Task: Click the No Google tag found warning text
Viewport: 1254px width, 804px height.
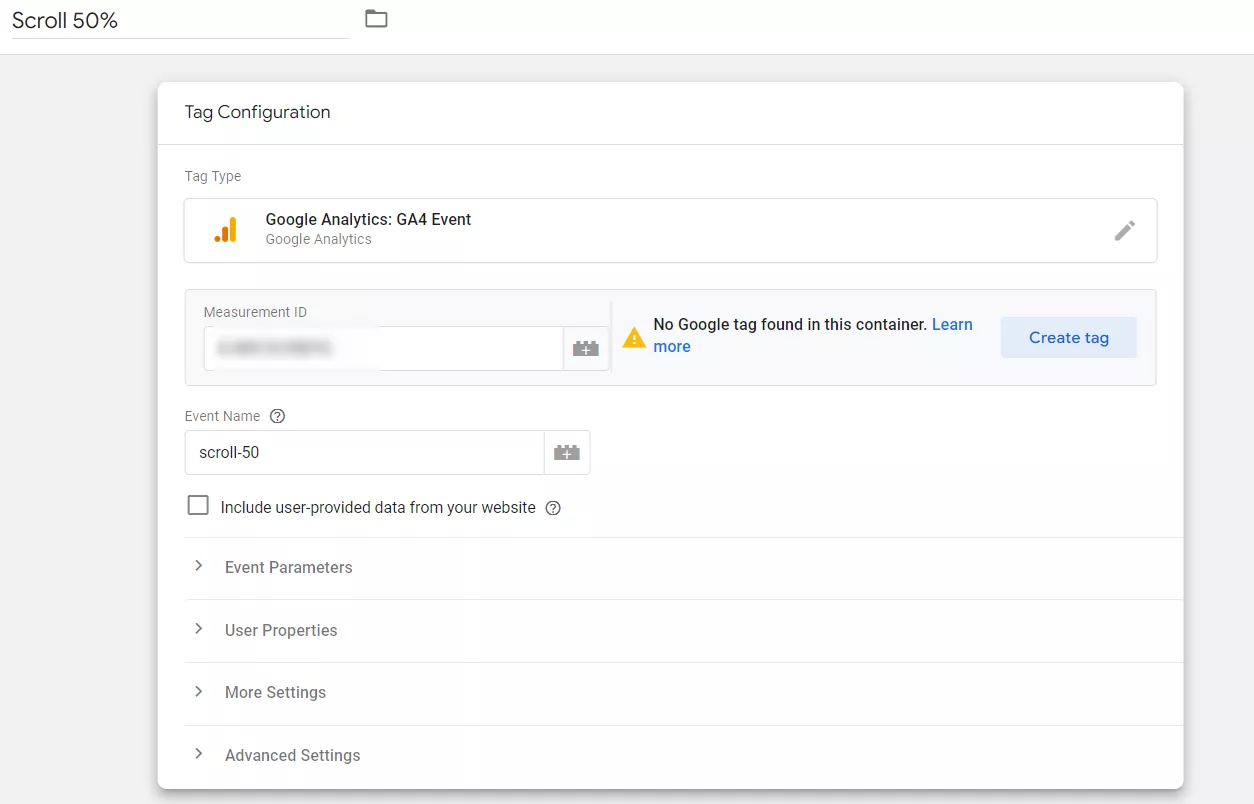Action: click(790, 325)
